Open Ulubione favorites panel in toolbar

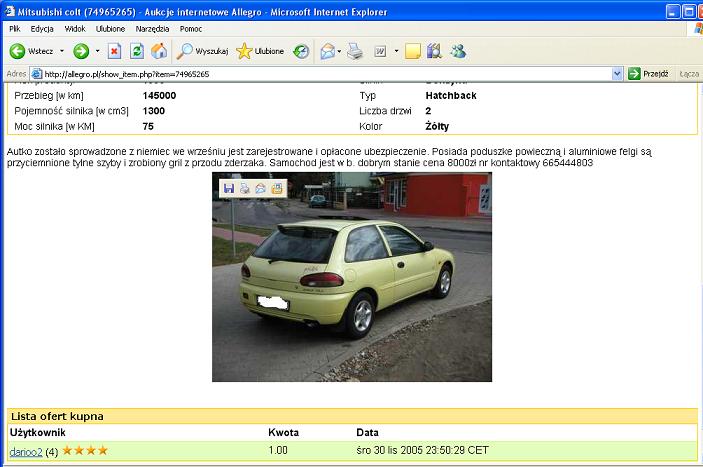260,51
